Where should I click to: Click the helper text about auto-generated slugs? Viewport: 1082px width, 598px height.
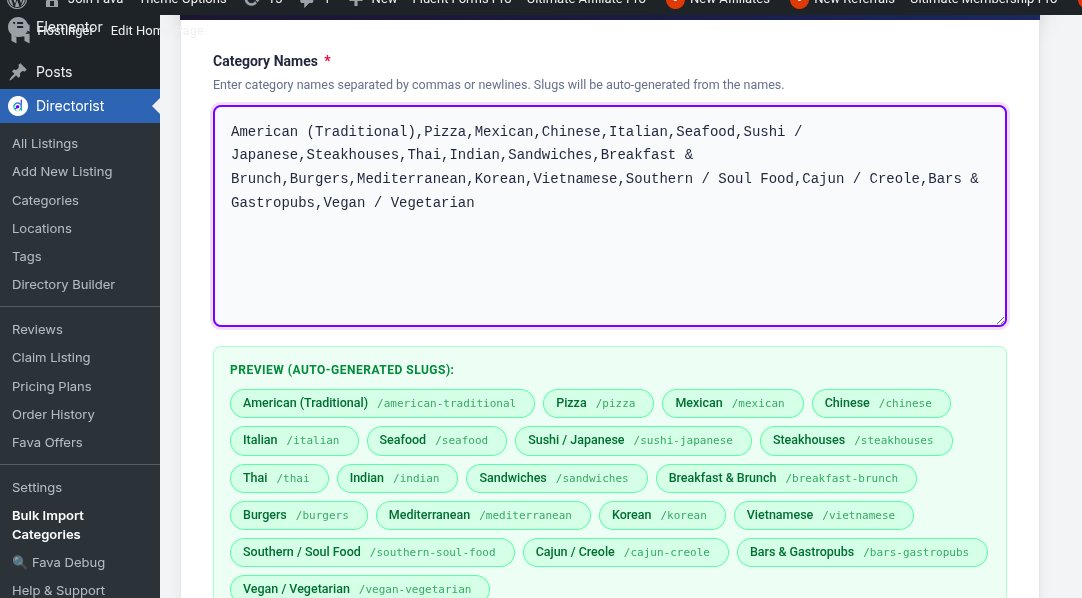[x=498, y=85]
